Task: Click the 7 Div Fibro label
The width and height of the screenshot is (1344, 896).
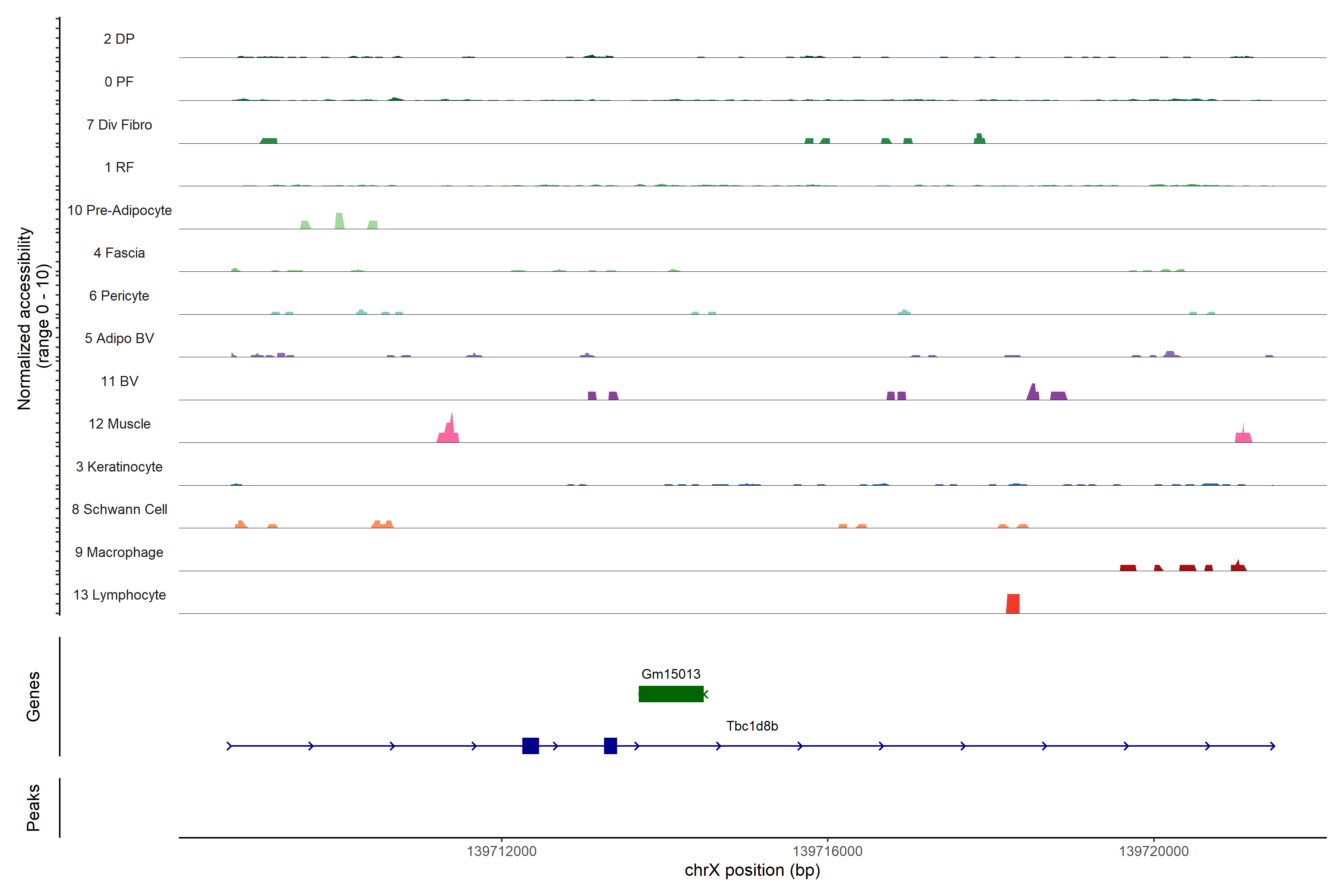Action: click(119, 125)
